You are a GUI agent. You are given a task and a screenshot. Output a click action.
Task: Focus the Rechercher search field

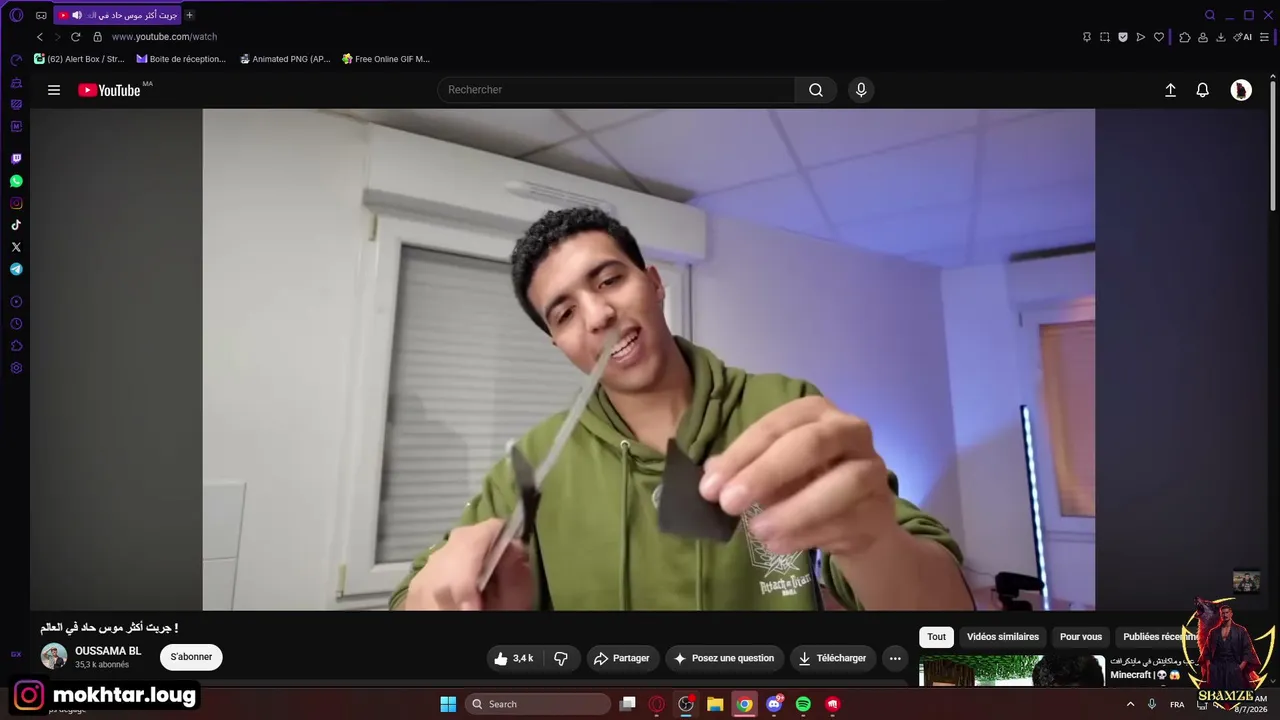pyautogui.click(x=616, y=90)
